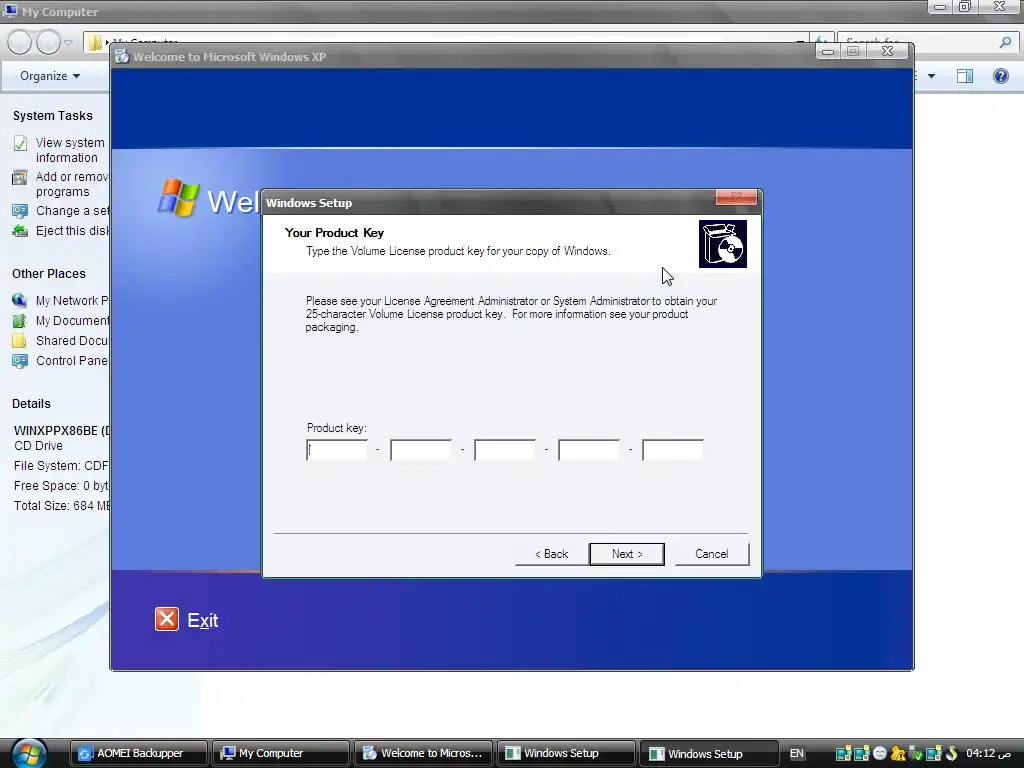Click the Safely Remove Hardware tray icon
The image size is (1024, 768).
(x=915, y=753)
